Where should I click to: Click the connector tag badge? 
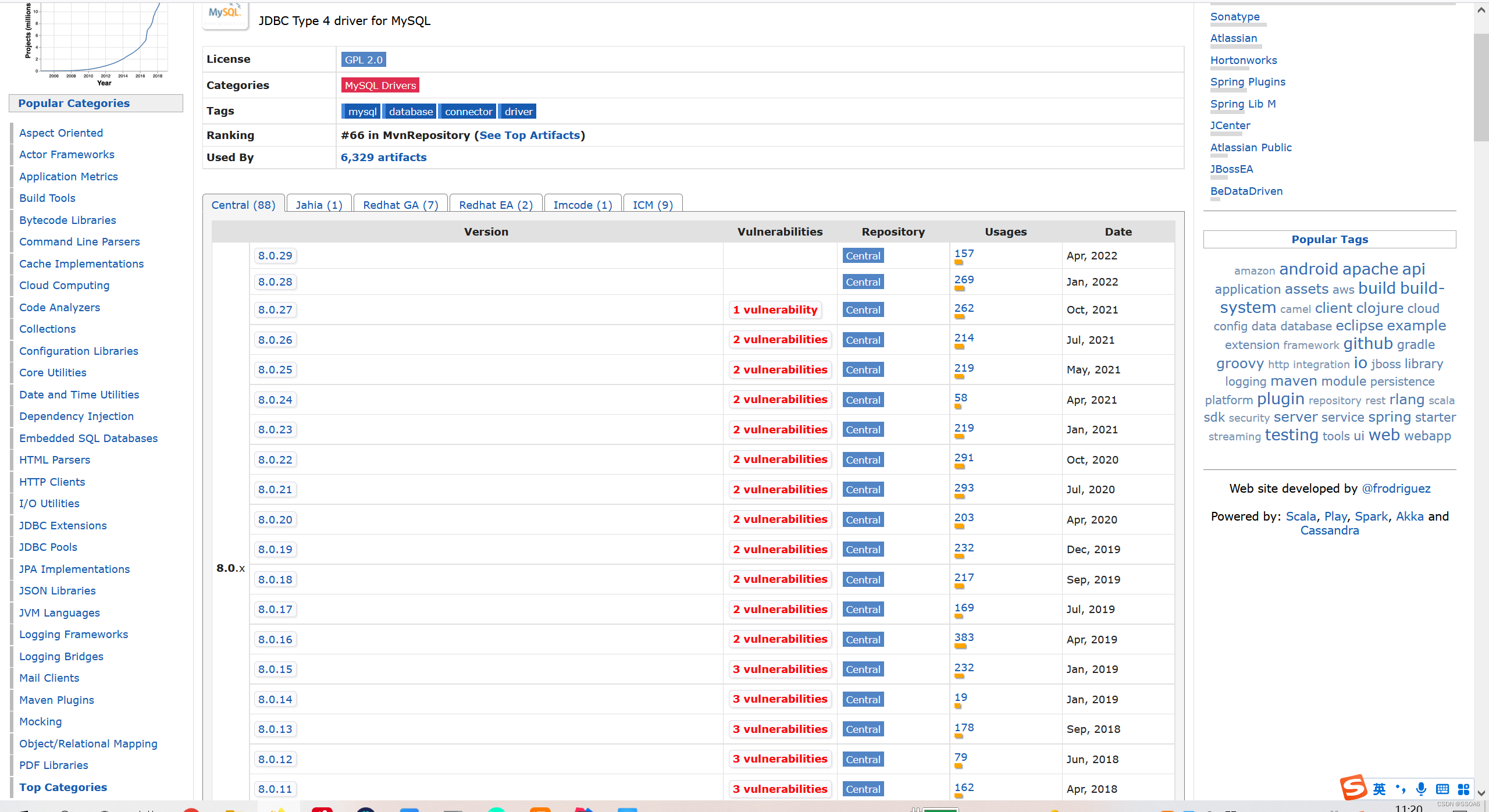point(468,112)
